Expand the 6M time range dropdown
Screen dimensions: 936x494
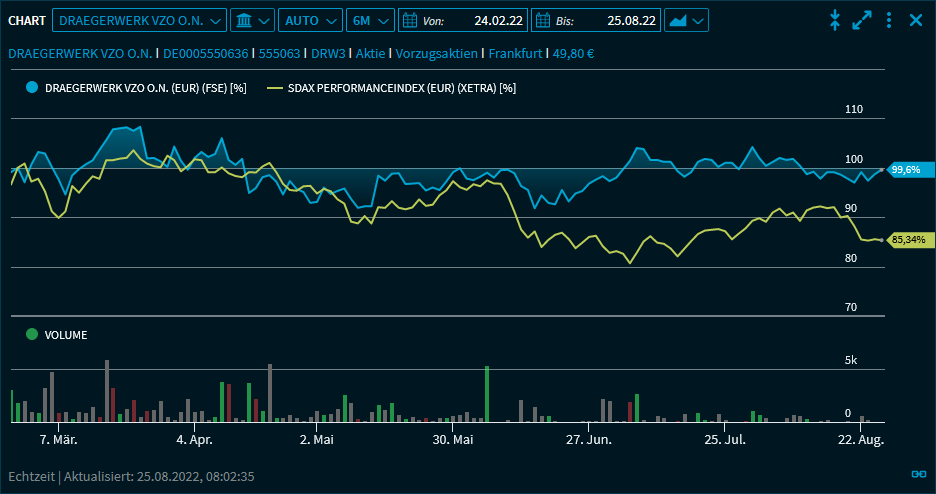pyautogui.click(x=370, y=20)
